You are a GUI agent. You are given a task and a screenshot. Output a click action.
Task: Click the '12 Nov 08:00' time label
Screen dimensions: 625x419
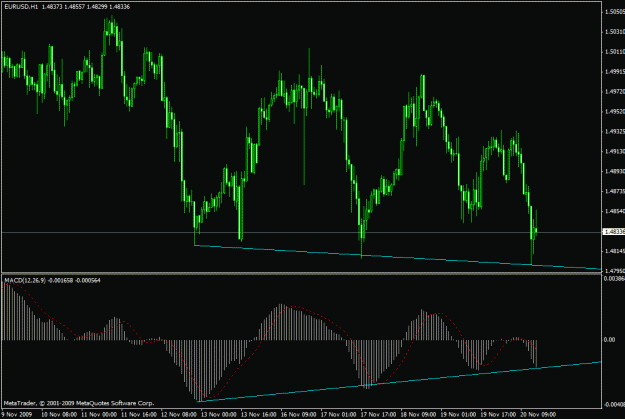click(x=179, y=415)
